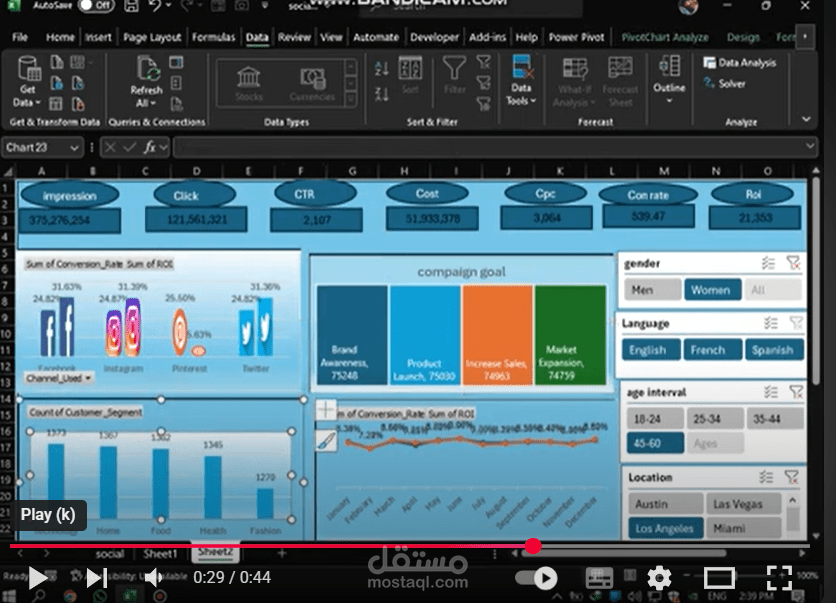
Task: Show more ribbon tabs arrow
Action: [805, 37]
